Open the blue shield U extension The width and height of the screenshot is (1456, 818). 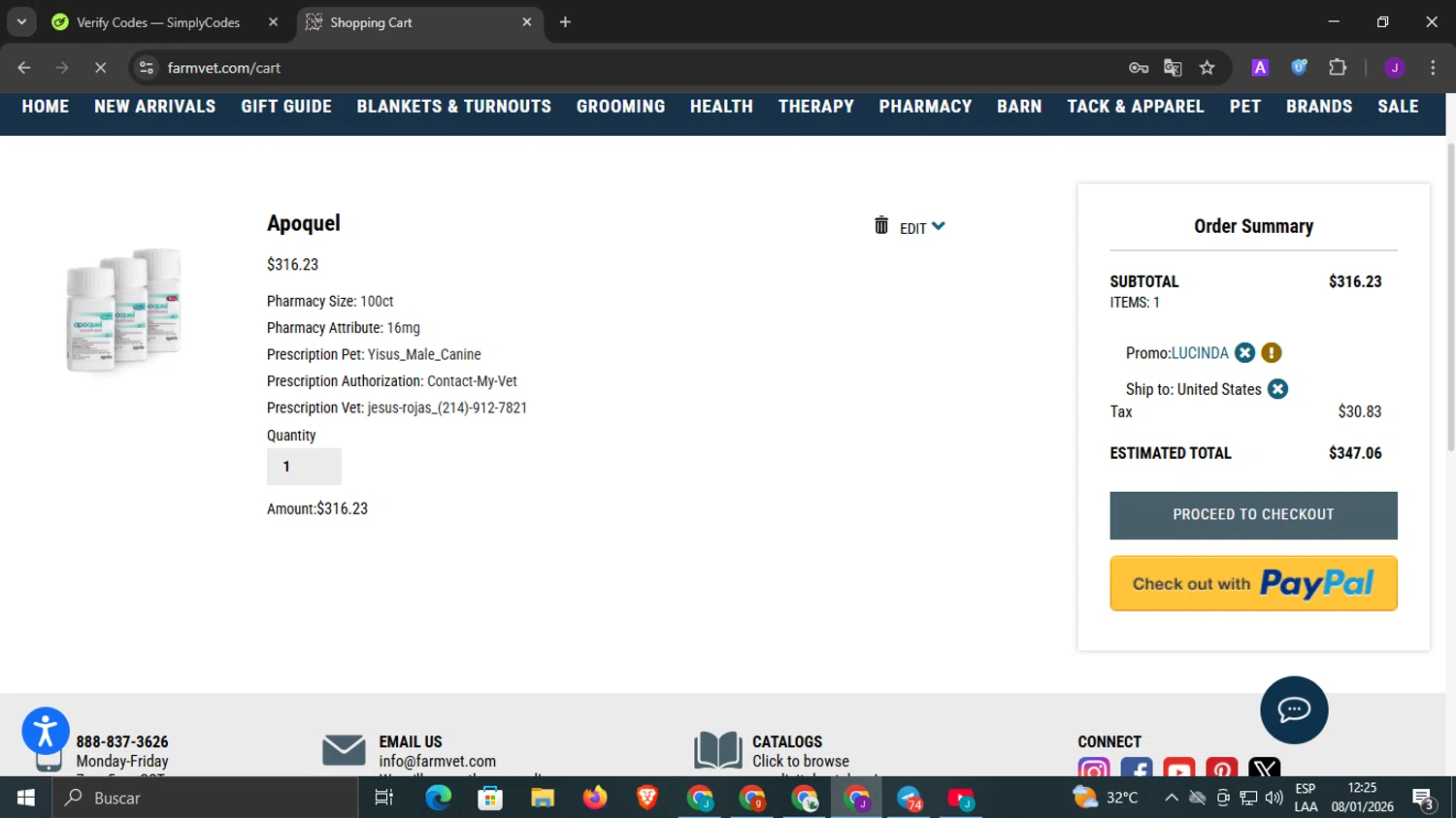click(x=1299, y=68)
